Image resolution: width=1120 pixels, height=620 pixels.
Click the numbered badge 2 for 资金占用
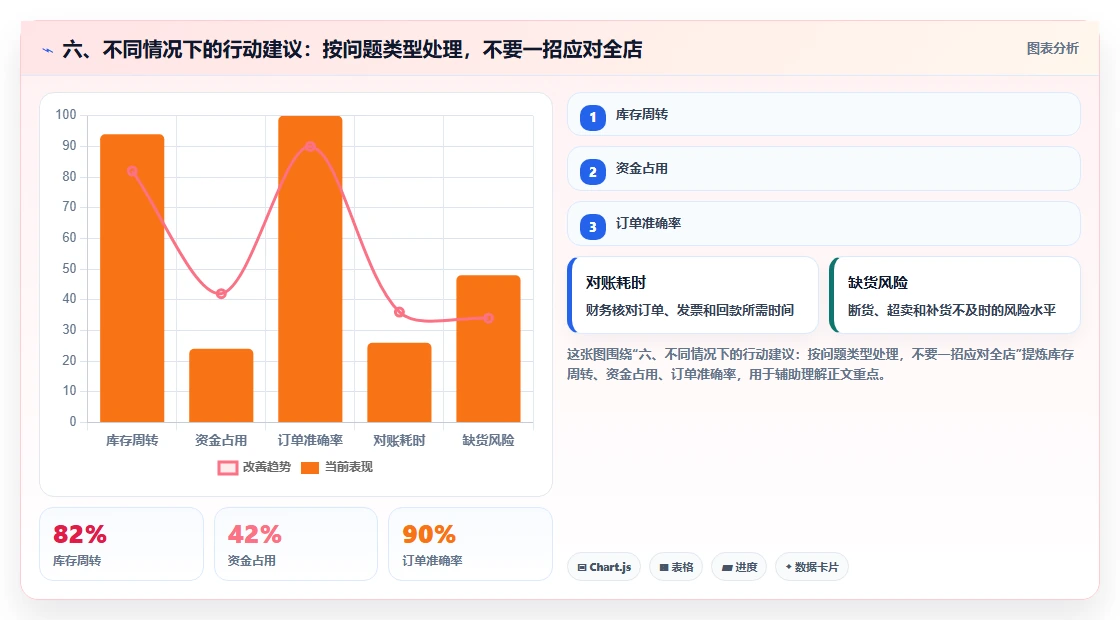coord(592,171)
